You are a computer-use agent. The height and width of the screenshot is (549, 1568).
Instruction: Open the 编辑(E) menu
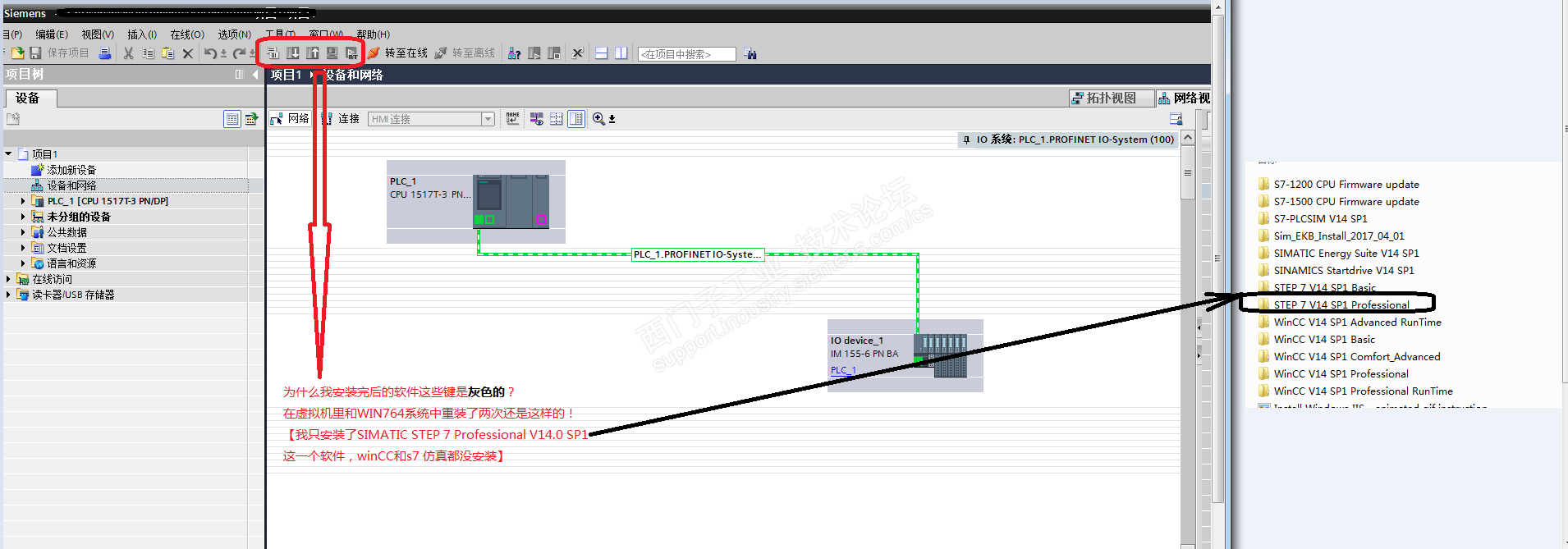click(52, 34)
